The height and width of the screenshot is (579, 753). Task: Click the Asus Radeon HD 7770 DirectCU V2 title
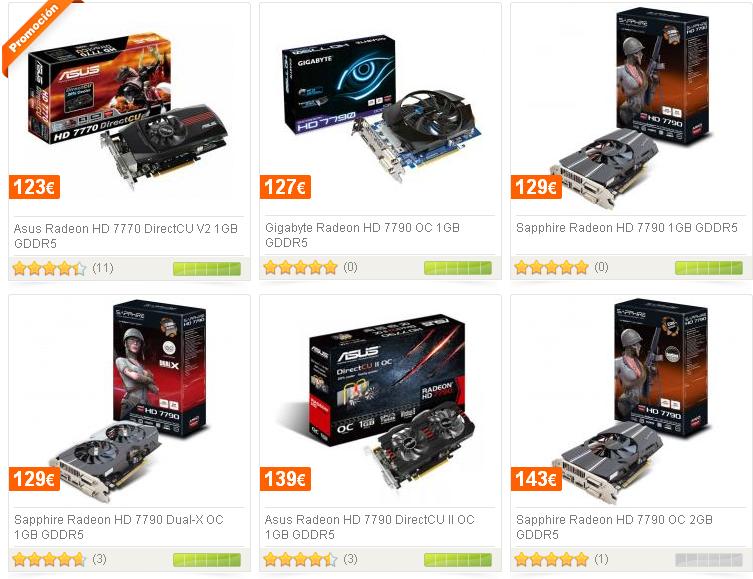(x=126, y=236)
